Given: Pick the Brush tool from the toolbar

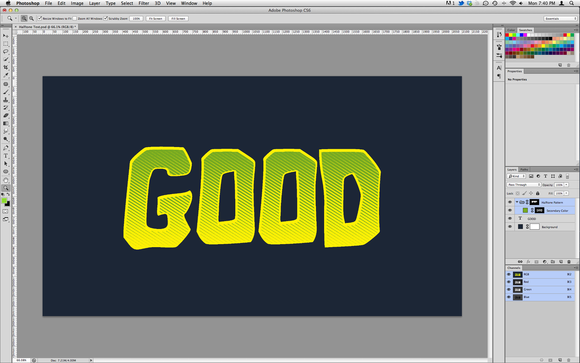Looking at the screenshot, I should 6,92.
